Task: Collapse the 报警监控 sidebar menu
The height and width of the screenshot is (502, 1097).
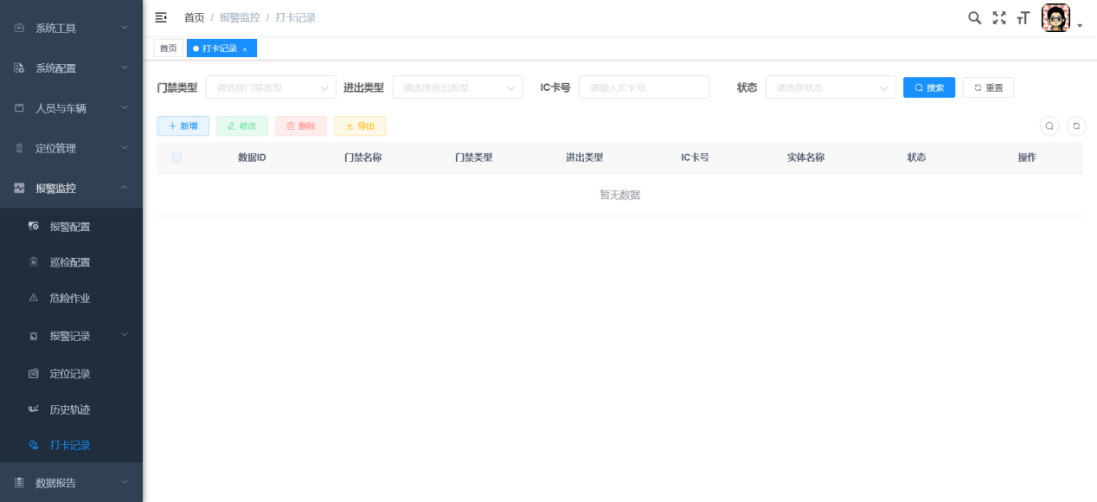Action: [x=70, y=188]
